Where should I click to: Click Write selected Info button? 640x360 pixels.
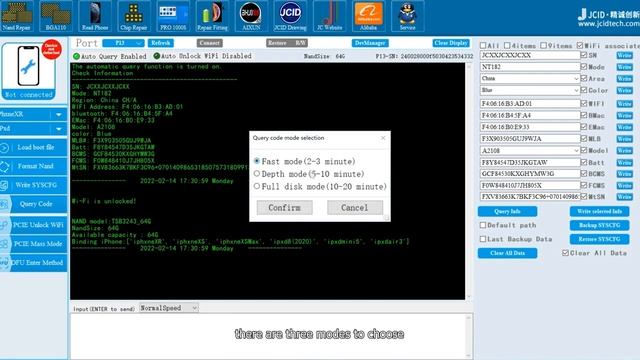[x=599, y=211]
